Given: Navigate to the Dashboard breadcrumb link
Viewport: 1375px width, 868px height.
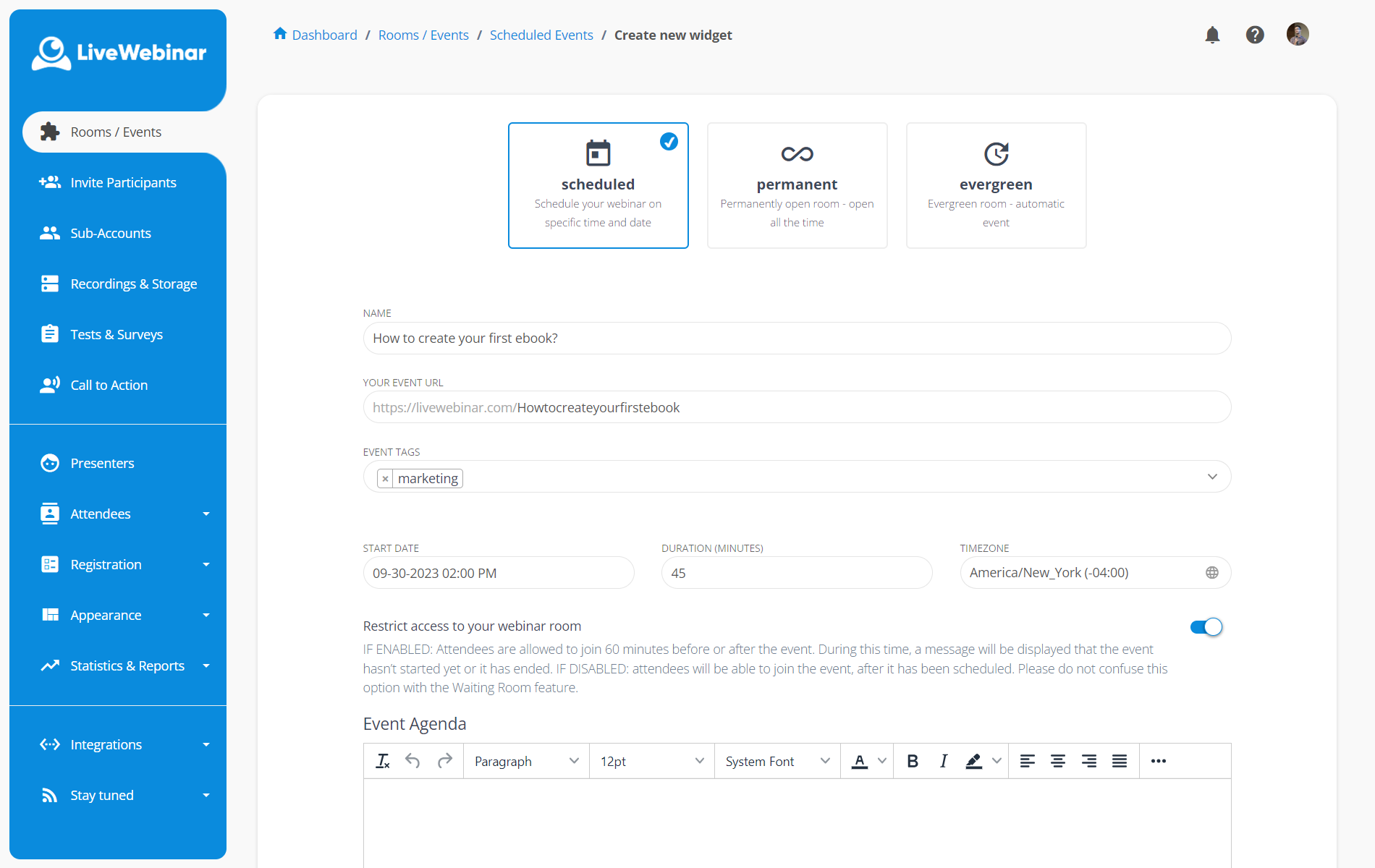Looking at the screenshot, I should (x=324, y=35).
